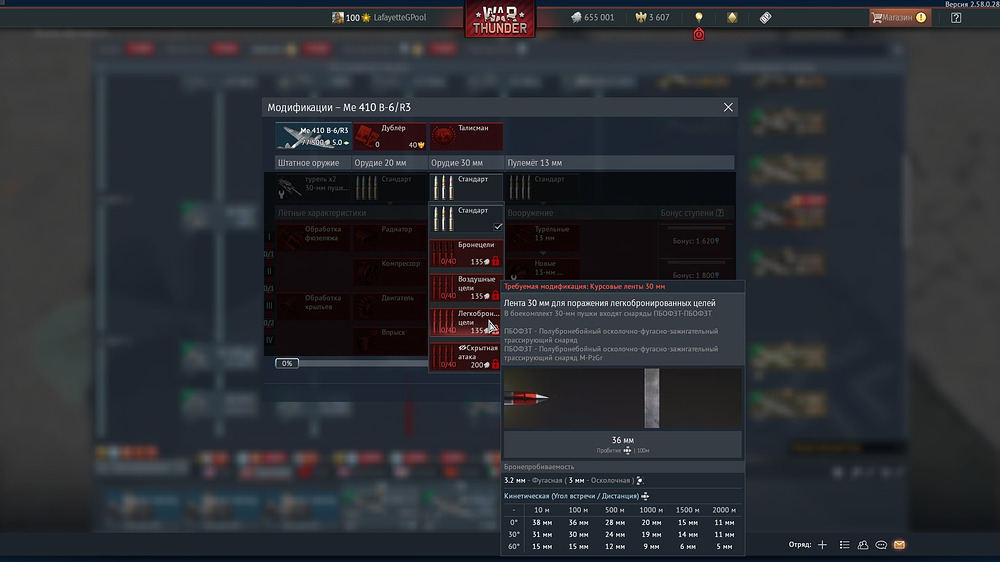Click the player avatar icon
The image size is (1000, 562).
338,17
